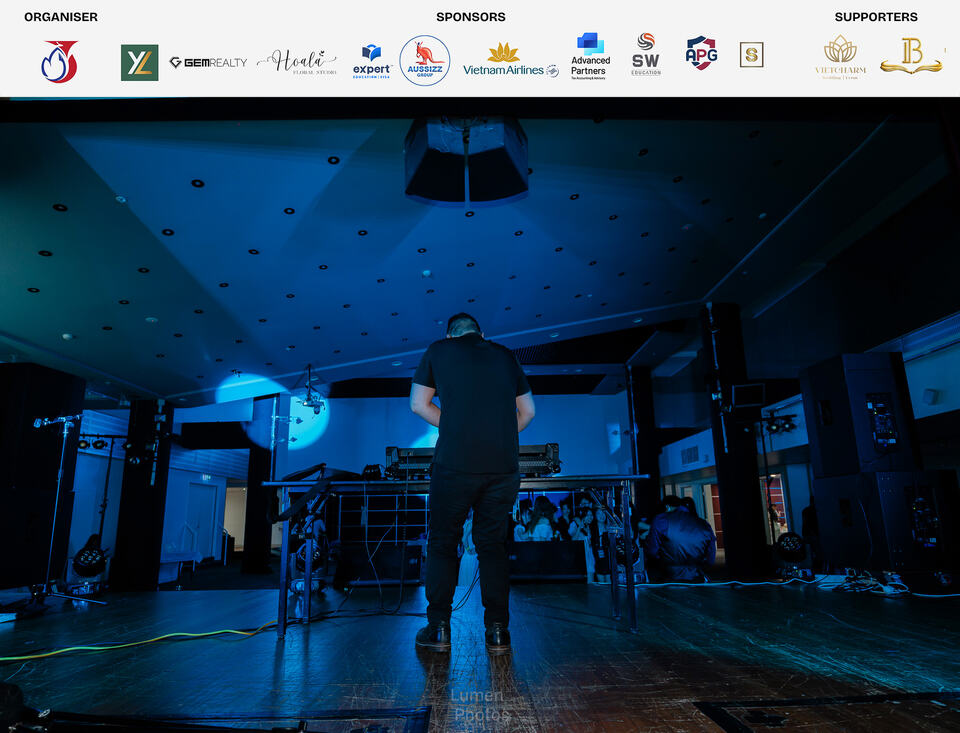
Task: Open the Hoala Floral Studio logo
Action: (x=297, y=62)
